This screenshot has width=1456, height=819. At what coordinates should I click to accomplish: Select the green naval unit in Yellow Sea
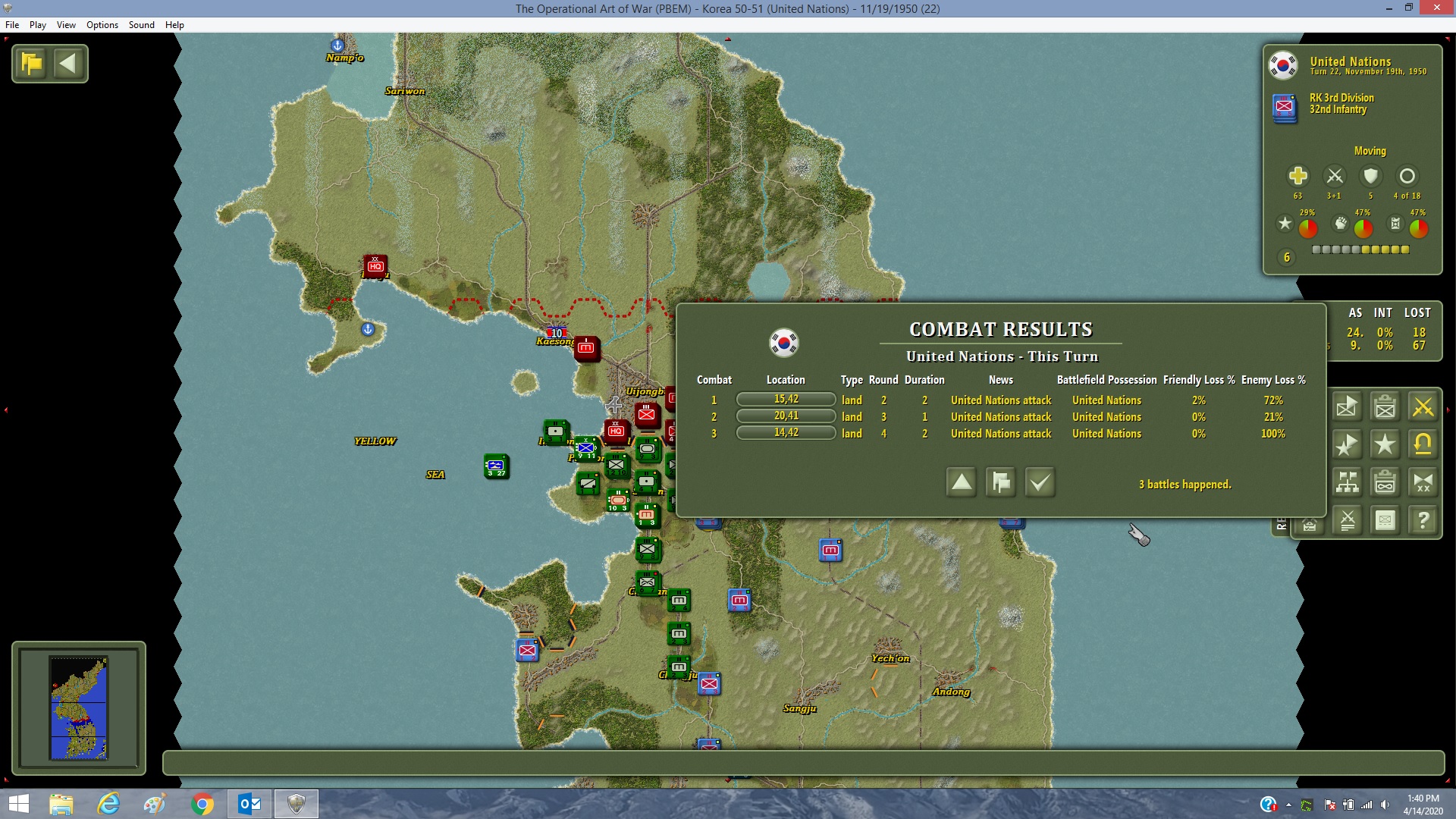496,466
